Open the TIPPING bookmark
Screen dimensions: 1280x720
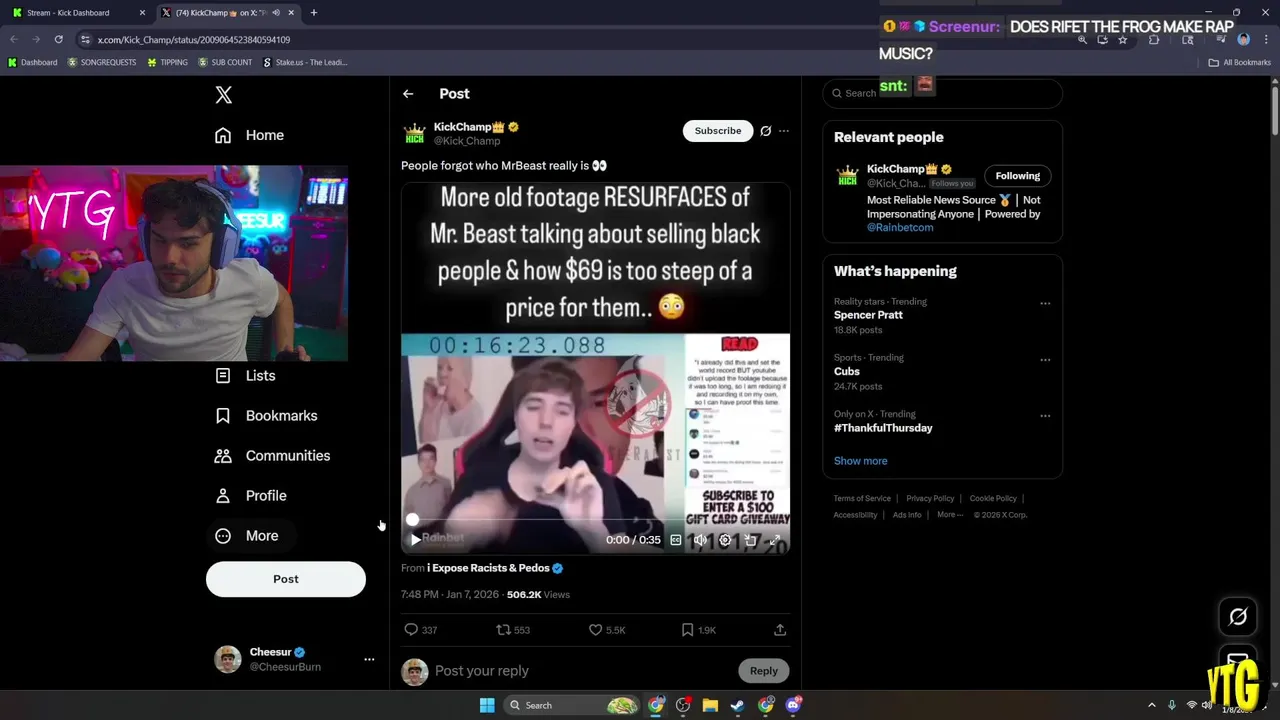(x=167, y=62)
